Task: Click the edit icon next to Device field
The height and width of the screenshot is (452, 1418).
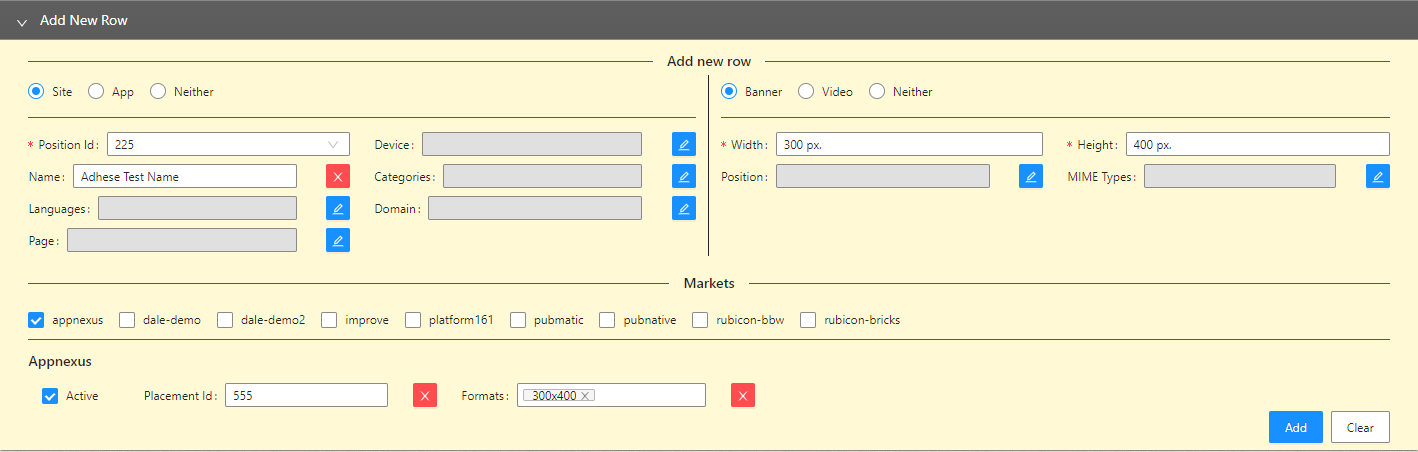Action: click(683, 144)
